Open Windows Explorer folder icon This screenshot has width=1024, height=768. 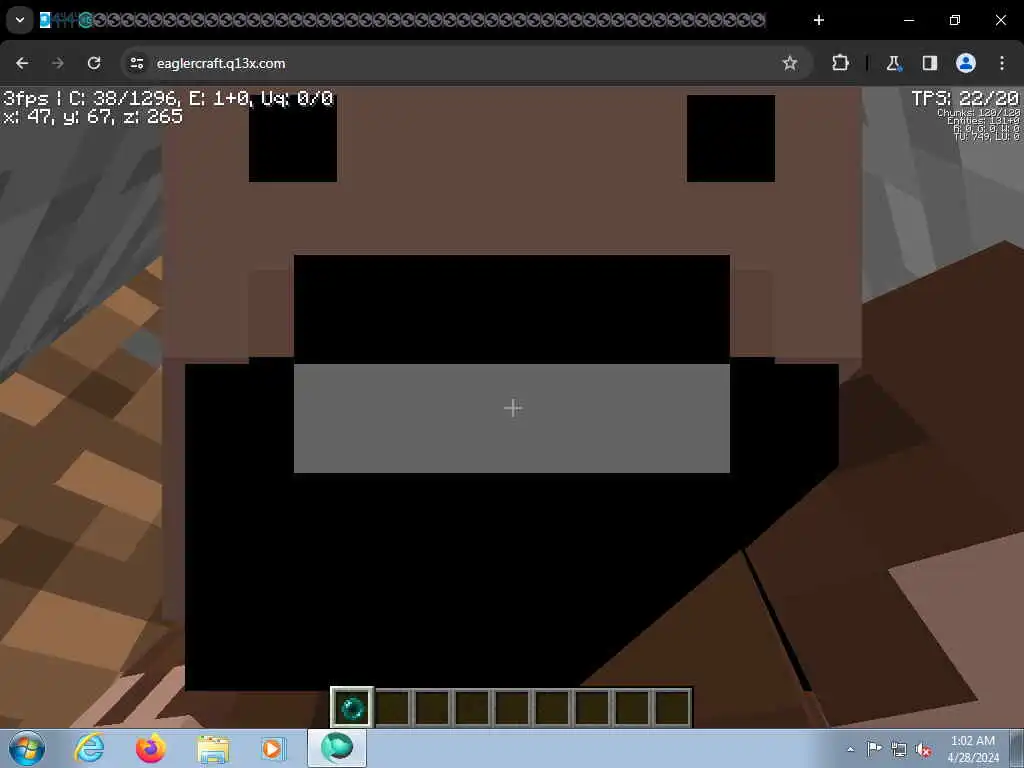213,749
